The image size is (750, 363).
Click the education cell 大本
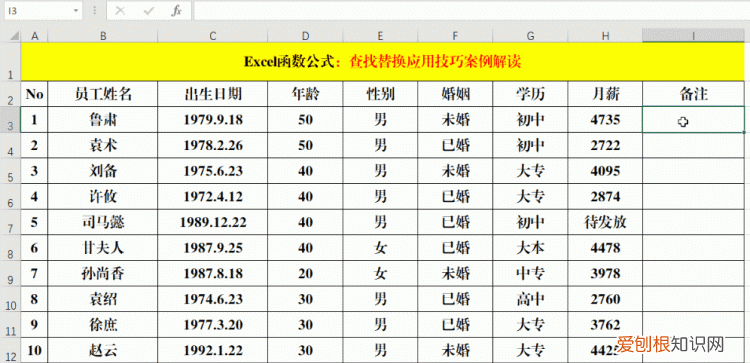[x=530, y=248]
